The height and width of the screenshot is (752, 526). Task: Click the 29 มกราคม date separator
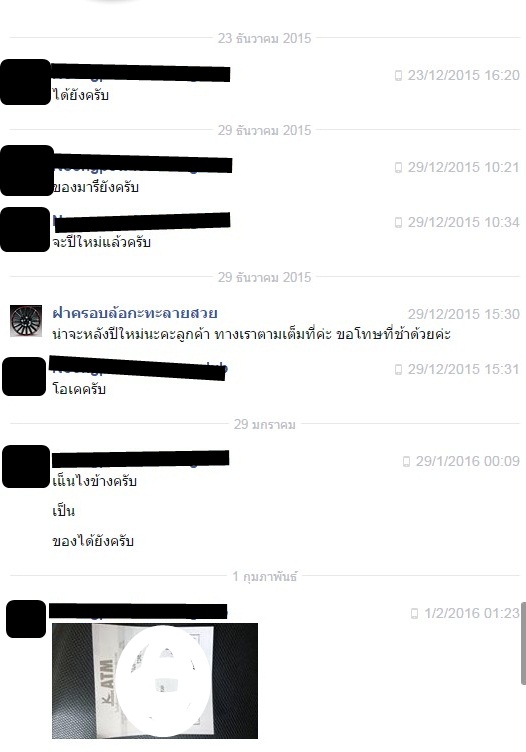click(x=265, y=424)
